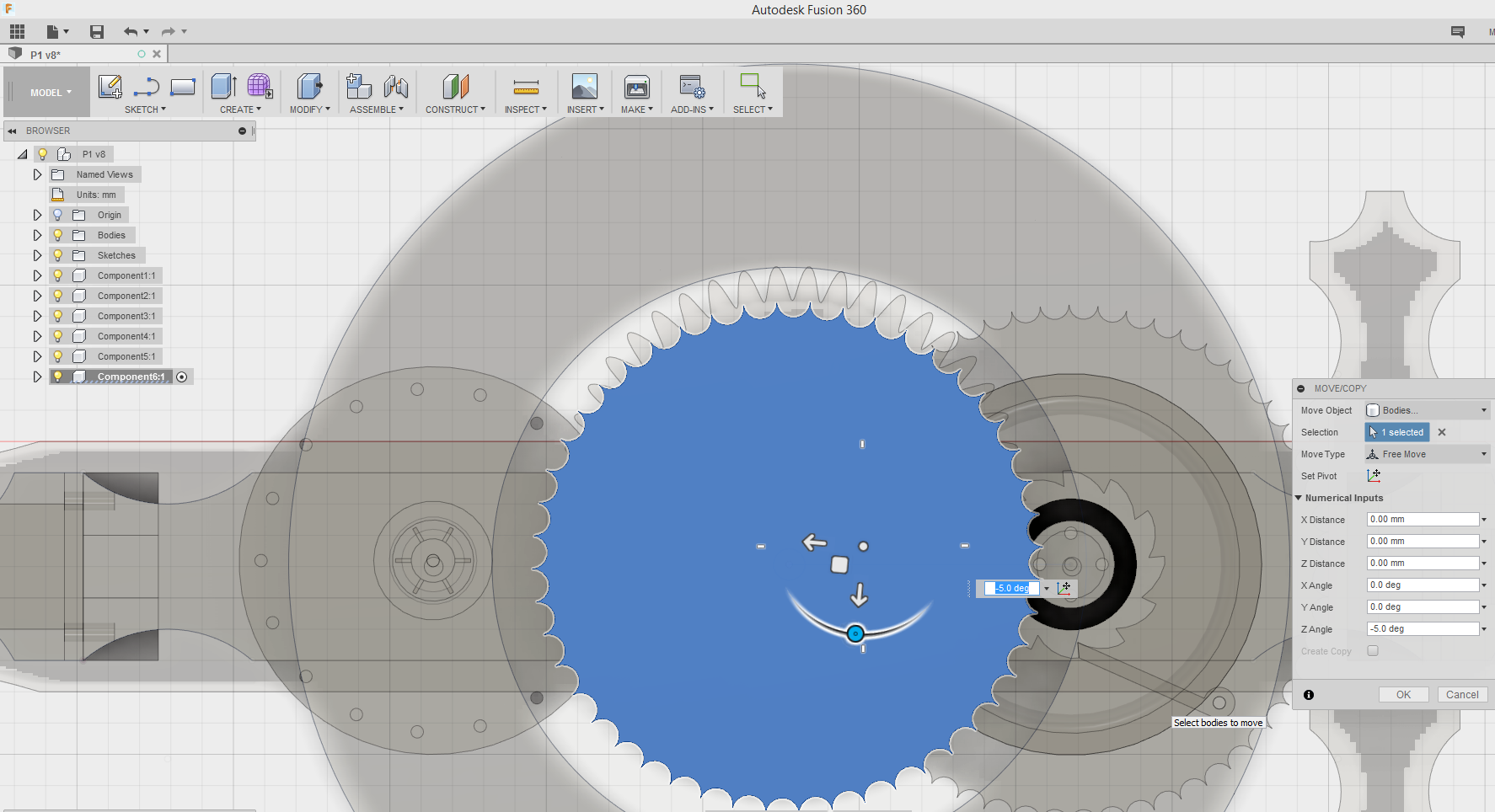This screenshot has height=812, width=1495.
Task: Click the left translation arrow manipulator
Action: 814,542
